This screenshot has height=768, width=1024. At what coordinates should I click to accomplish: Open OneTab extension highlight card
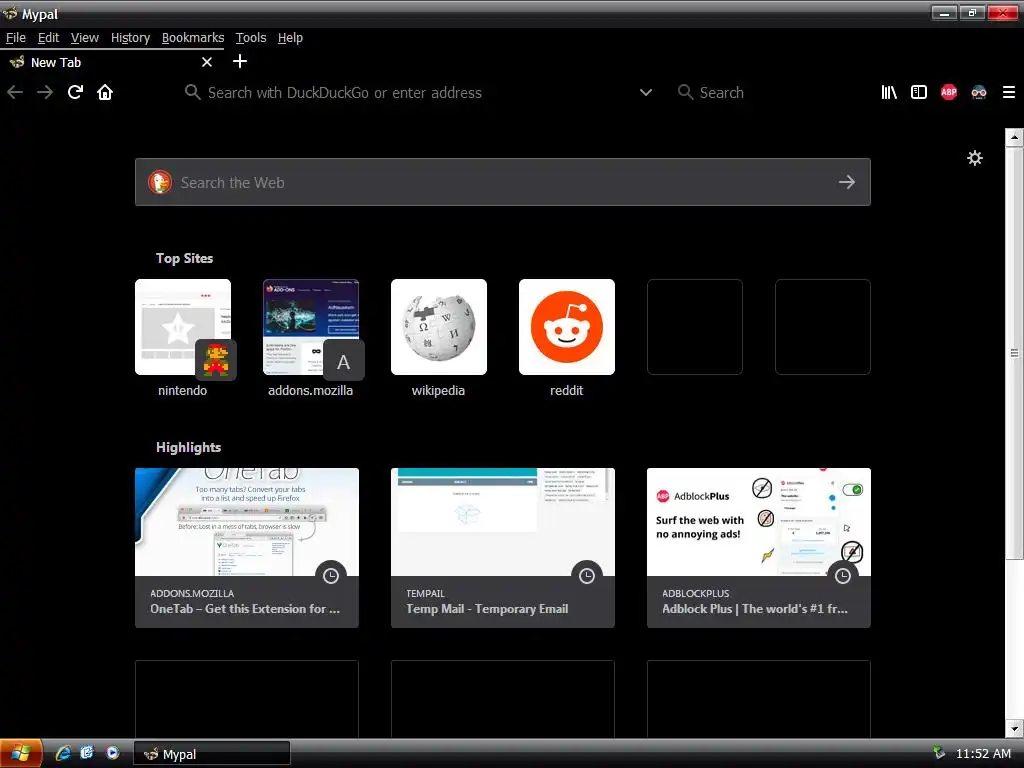tap(247, 548)
